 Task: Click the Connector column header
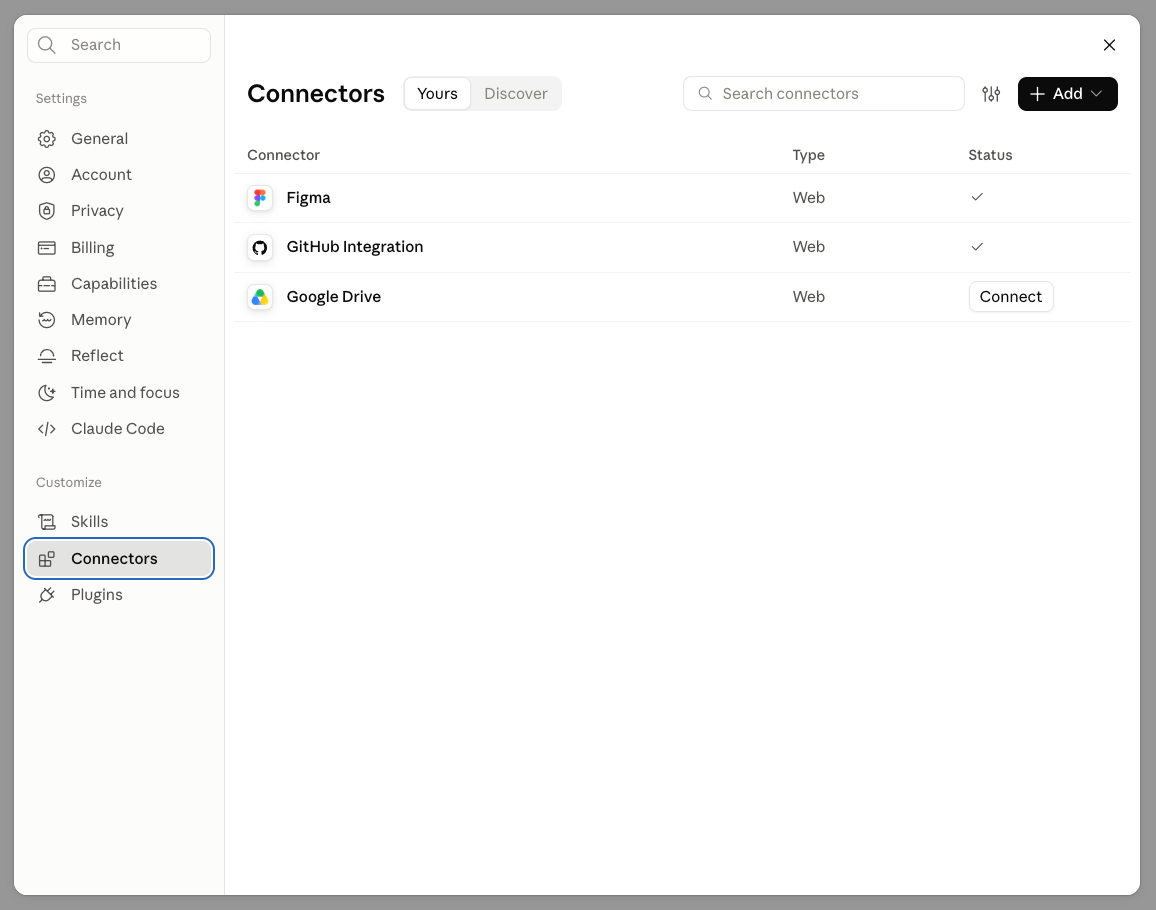283,155
